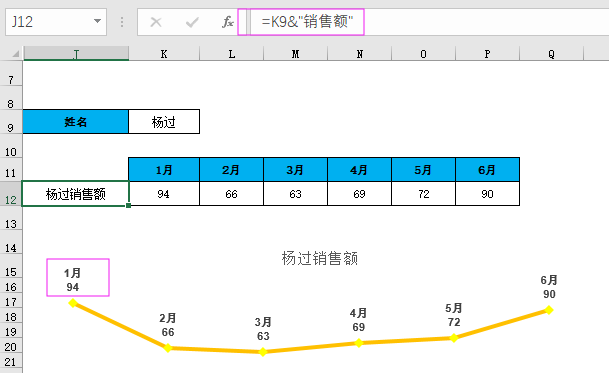Click the yellow 6月 data point marker
This screenshot has width=609, height=373.
pos(549,310)
